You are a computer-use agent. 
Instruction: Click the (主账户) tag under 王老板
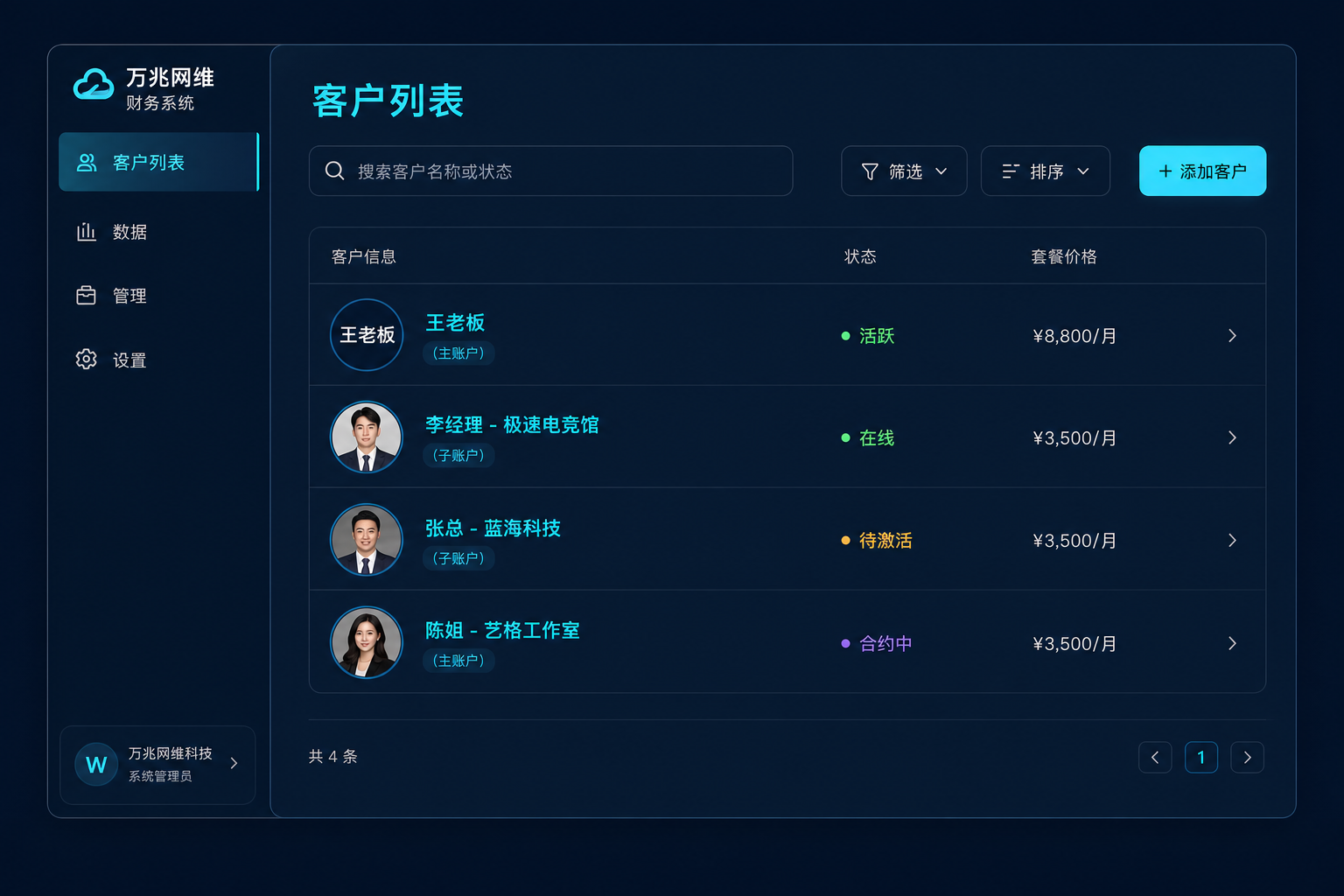pyautogui.click(x=458, y=353)
